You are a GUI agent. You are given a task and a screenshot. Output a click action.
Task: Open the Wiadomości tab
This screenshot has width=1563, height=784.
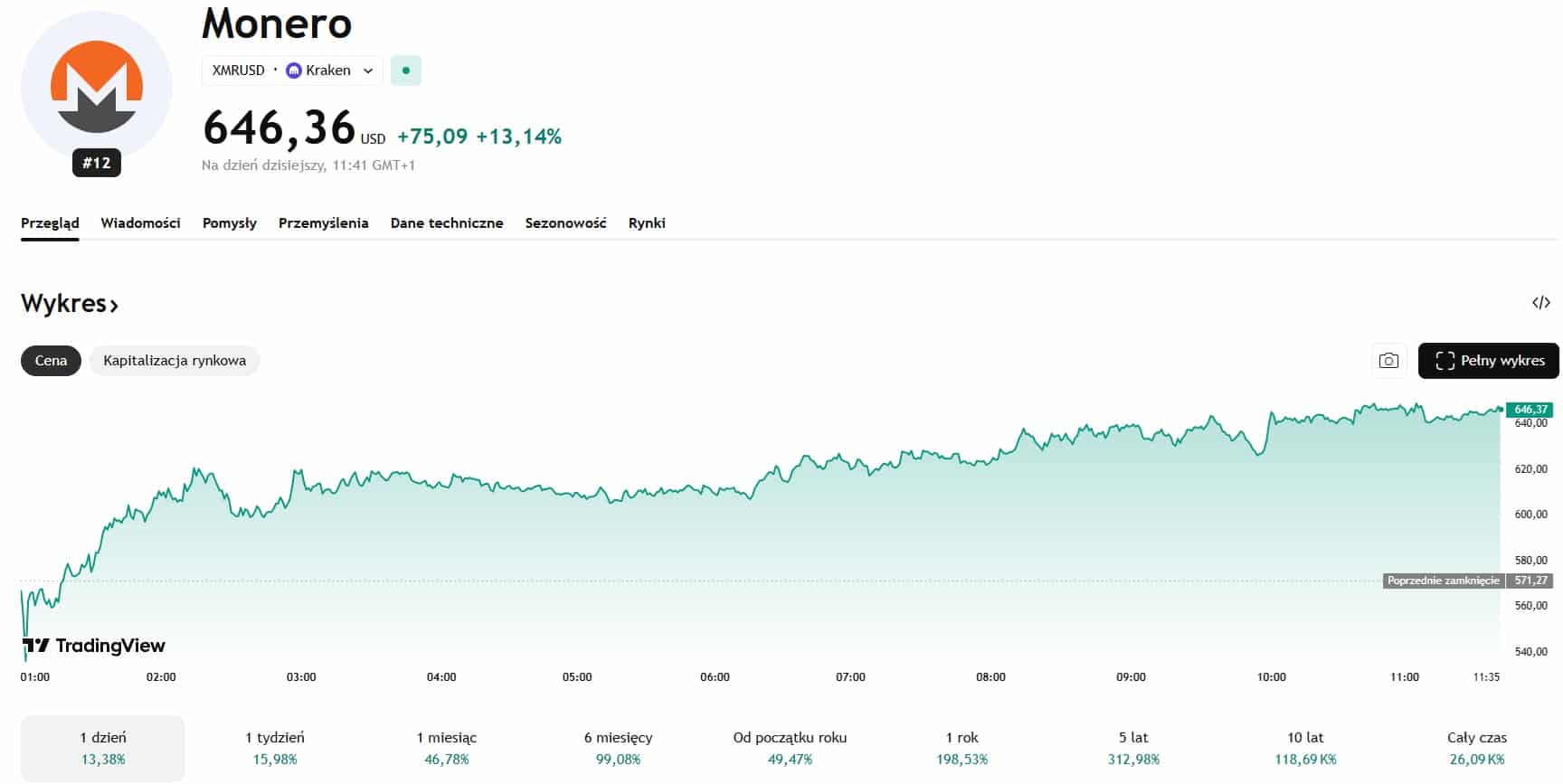(140, 223)
